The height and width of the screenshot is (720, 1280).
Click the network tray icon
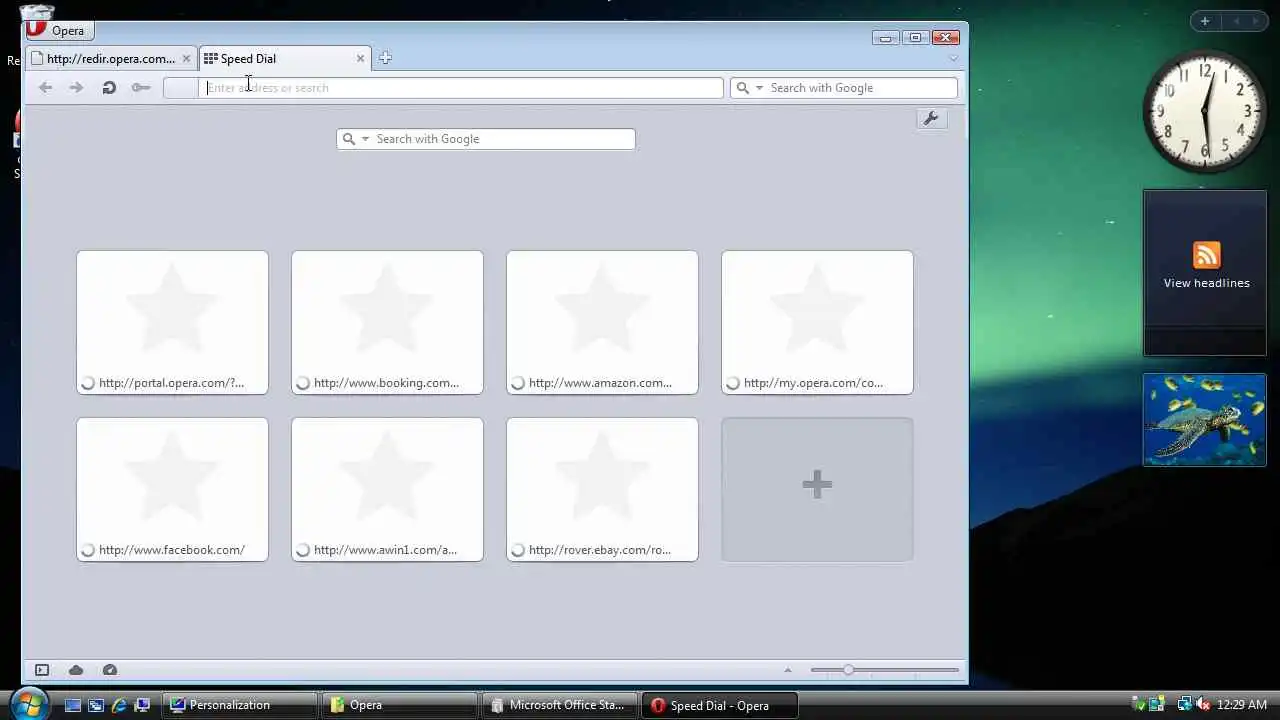pyautogui.click(x=1185, y=705)
